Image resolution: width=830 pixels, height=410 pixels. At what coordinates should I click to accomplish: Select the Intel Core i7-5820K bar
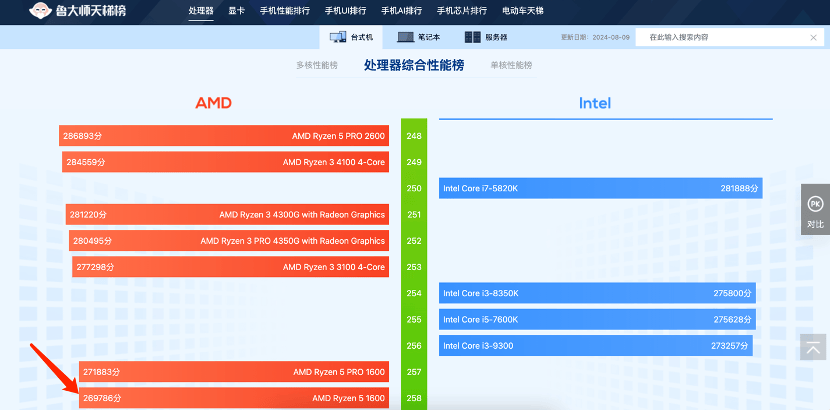pyautogui.click(x=600, y=188)
